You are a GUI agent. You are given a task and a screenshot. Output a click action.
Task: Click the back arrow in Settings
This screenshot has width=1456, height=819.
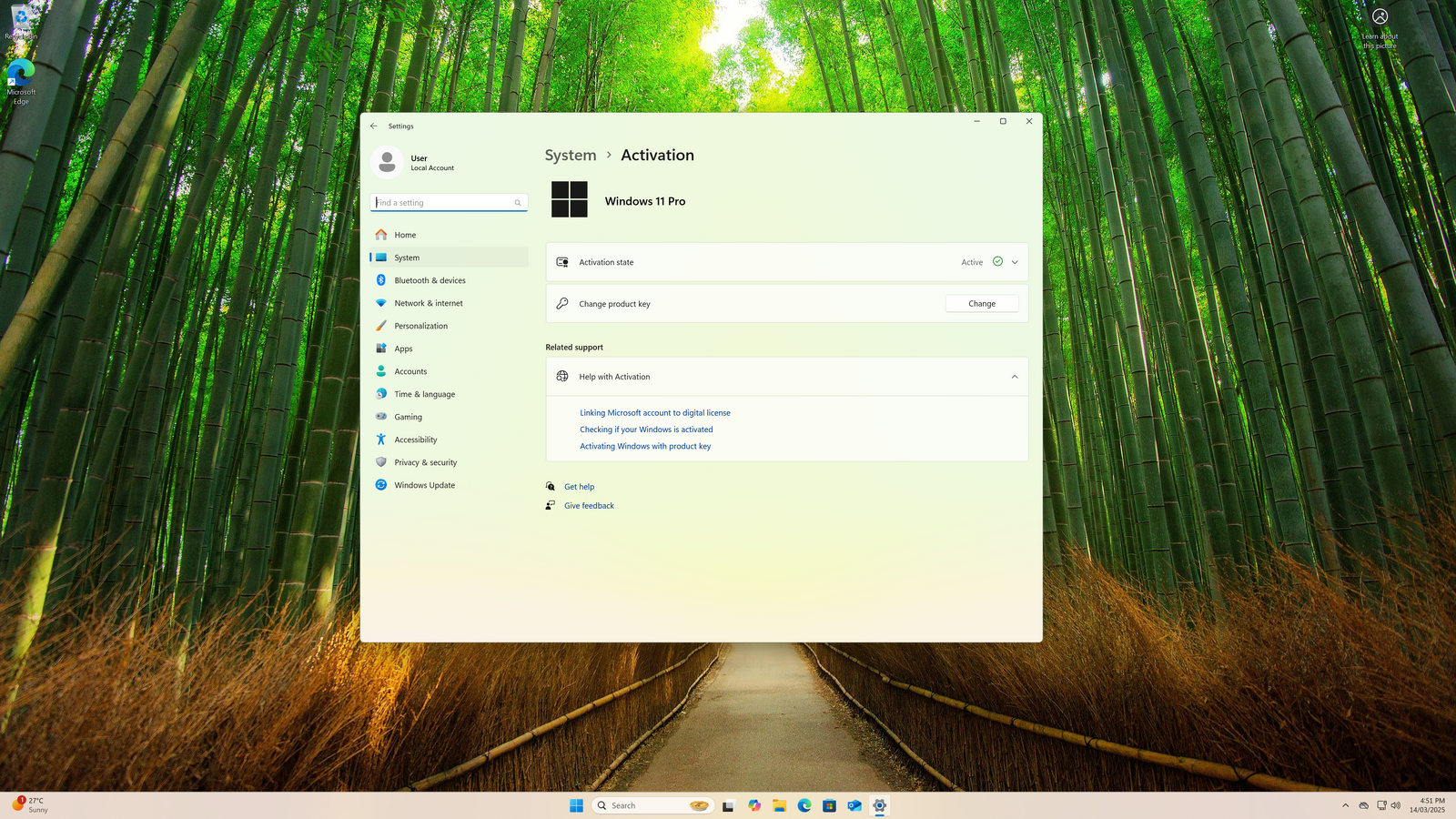(373, 126)
